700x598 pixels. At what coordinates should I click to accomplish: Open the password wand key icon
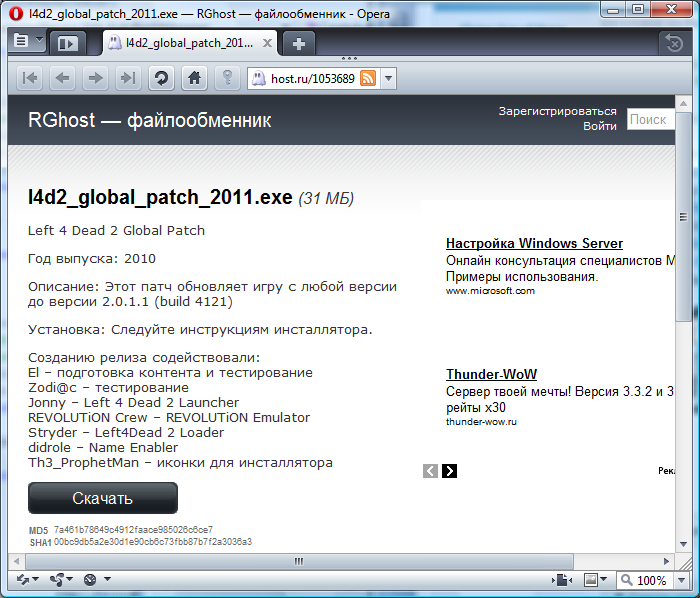(227, 78)
